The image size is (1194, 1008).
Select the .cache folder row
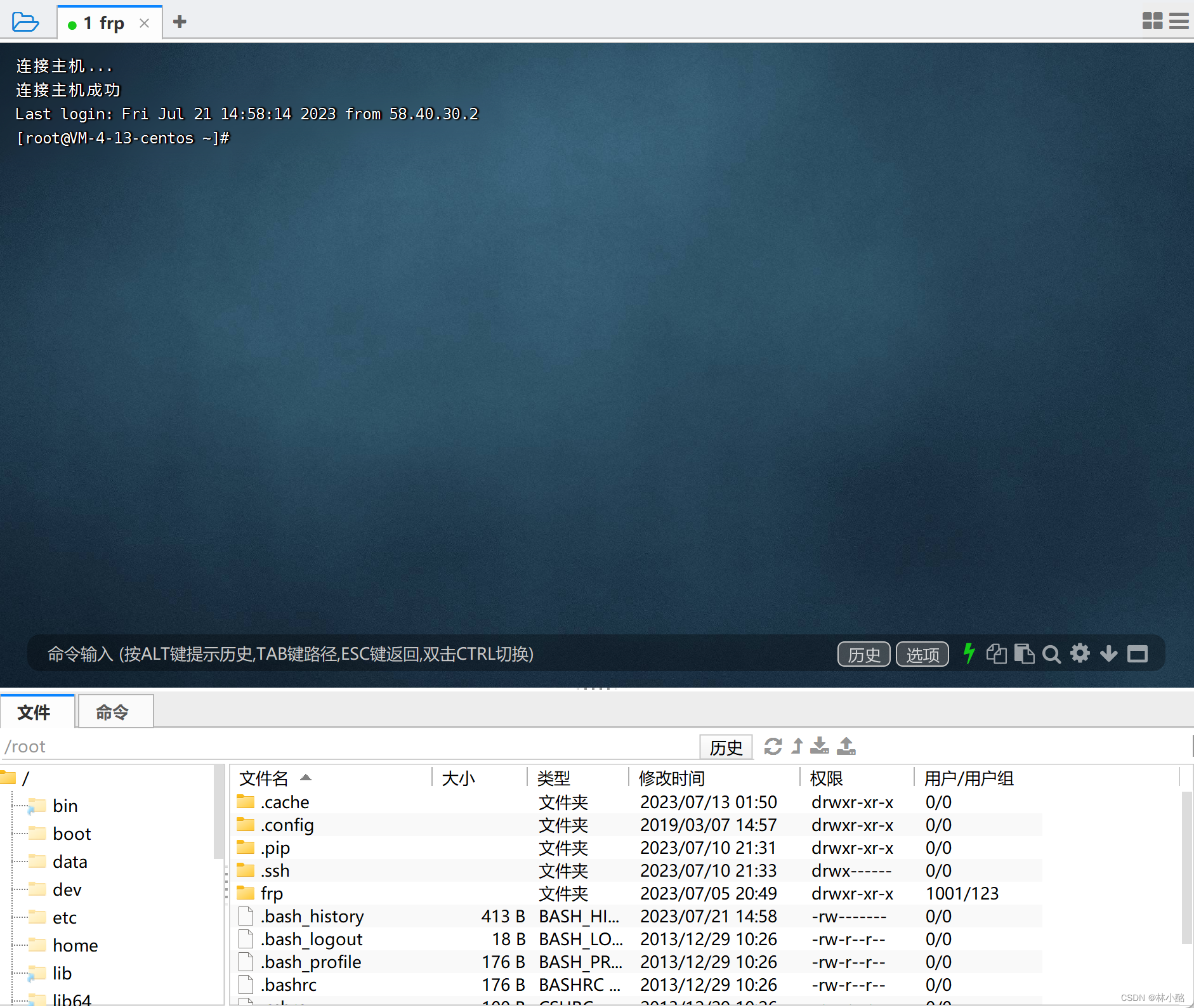coord(638,802)
